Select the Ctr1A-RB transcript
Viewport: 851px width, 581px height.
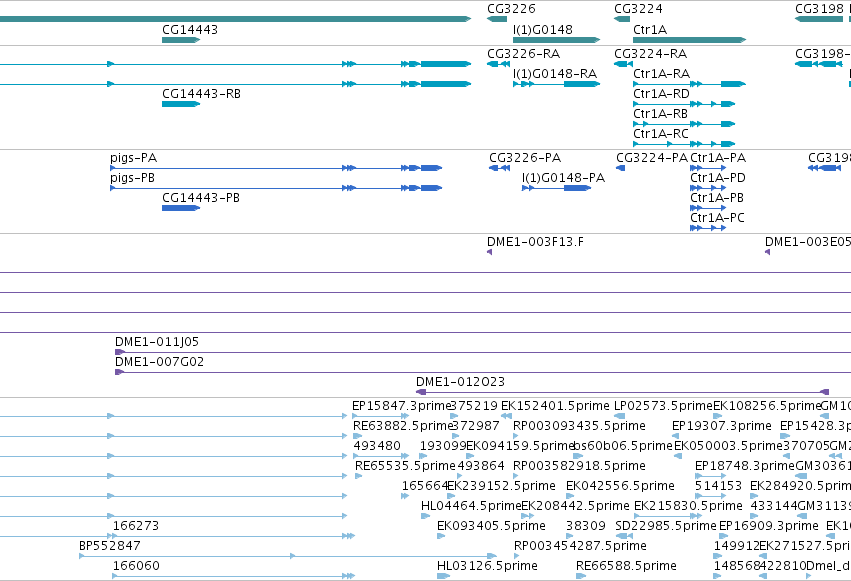(684, 124)
